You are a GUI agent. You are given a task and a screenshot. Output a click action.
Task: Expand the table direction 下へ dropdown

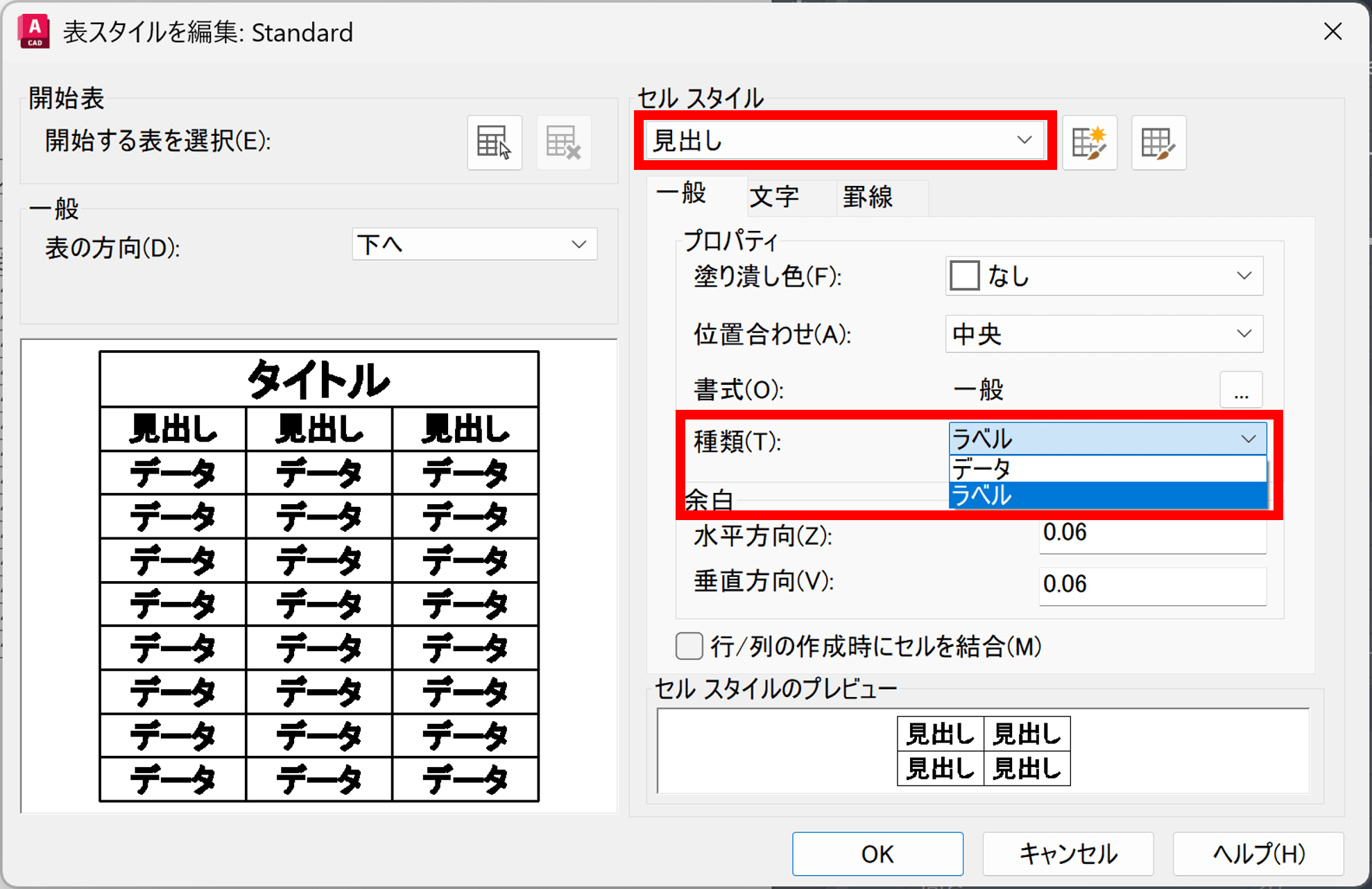click(x=474, y=244)
